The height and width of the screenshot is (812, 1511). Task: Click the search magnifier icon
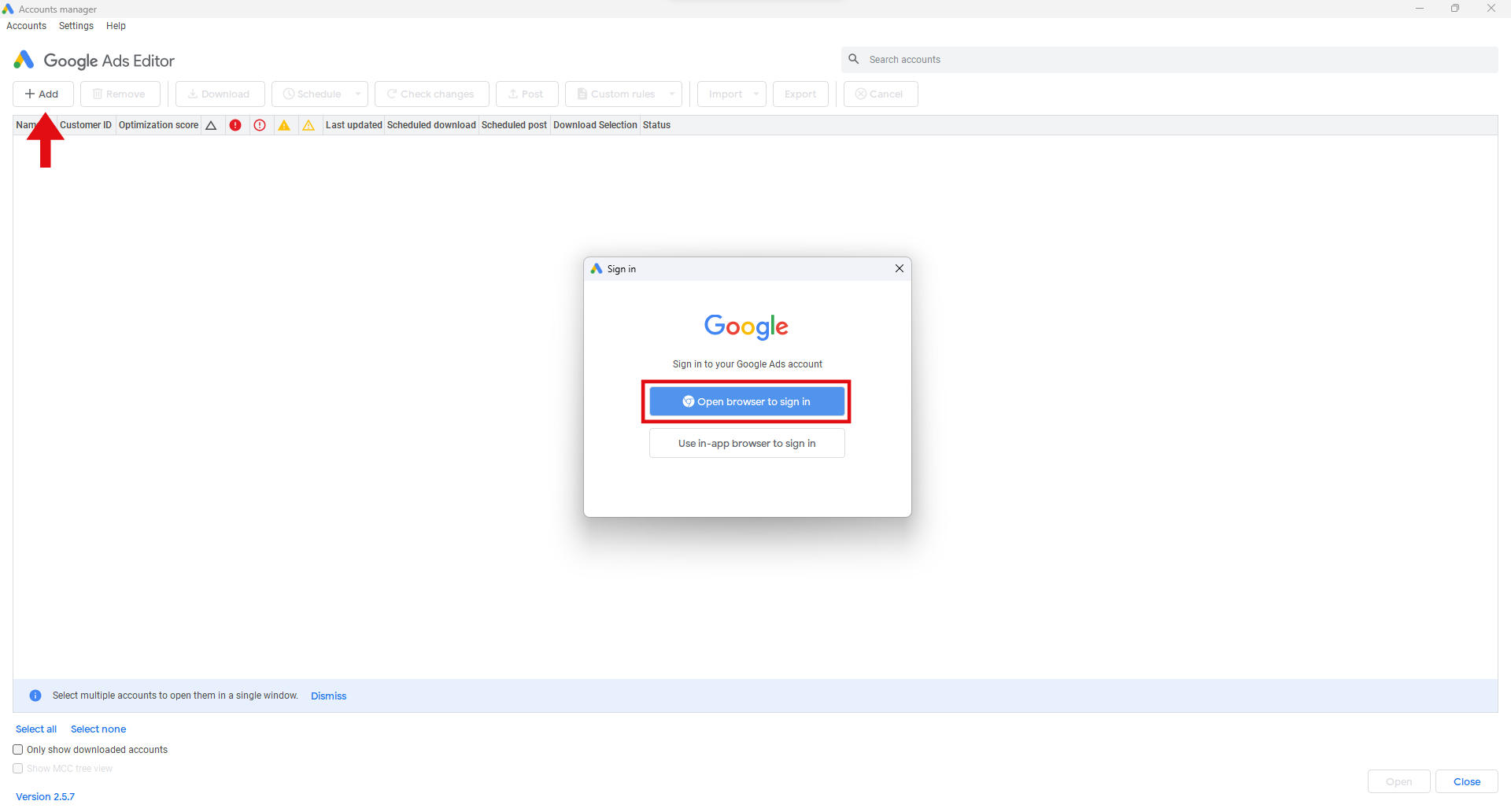854,59
